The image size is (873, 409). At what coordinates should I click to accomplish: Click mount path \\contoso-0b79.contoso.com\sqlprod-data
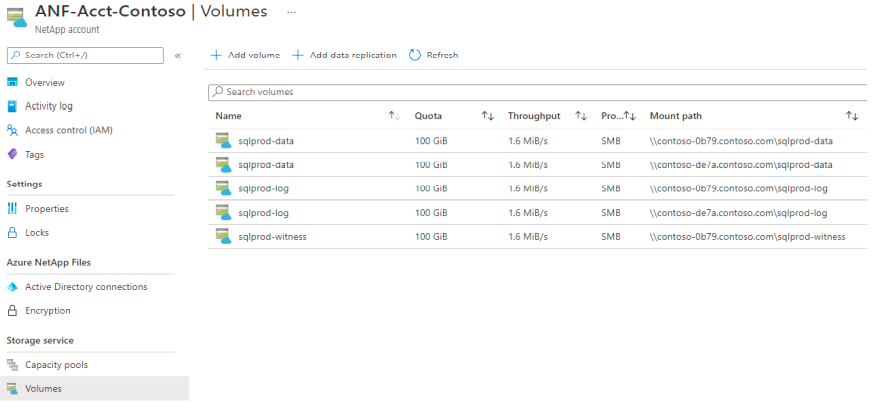[741, 141]
